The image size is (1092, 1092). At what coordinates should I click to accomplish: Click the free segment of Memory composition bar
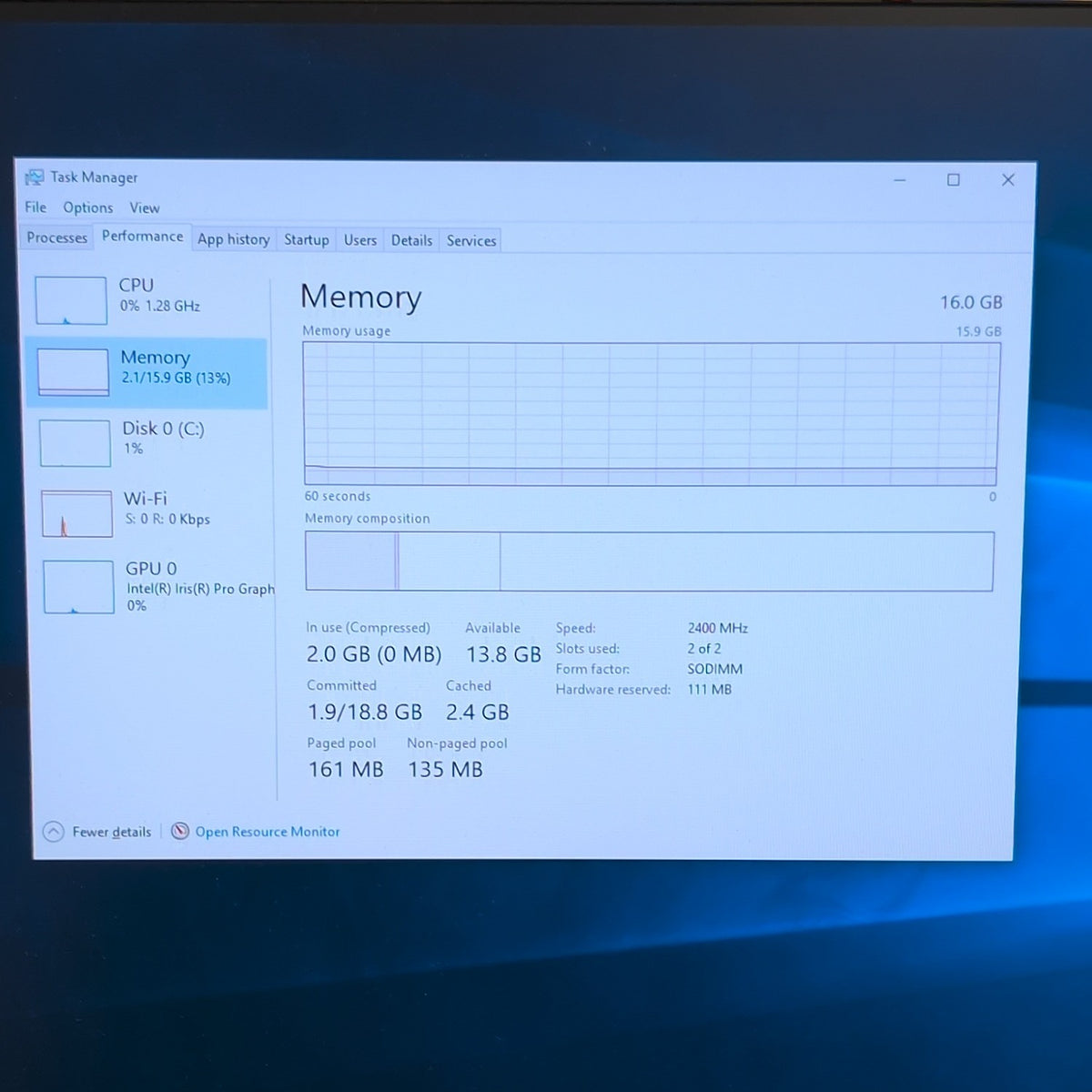click(746, 561)
